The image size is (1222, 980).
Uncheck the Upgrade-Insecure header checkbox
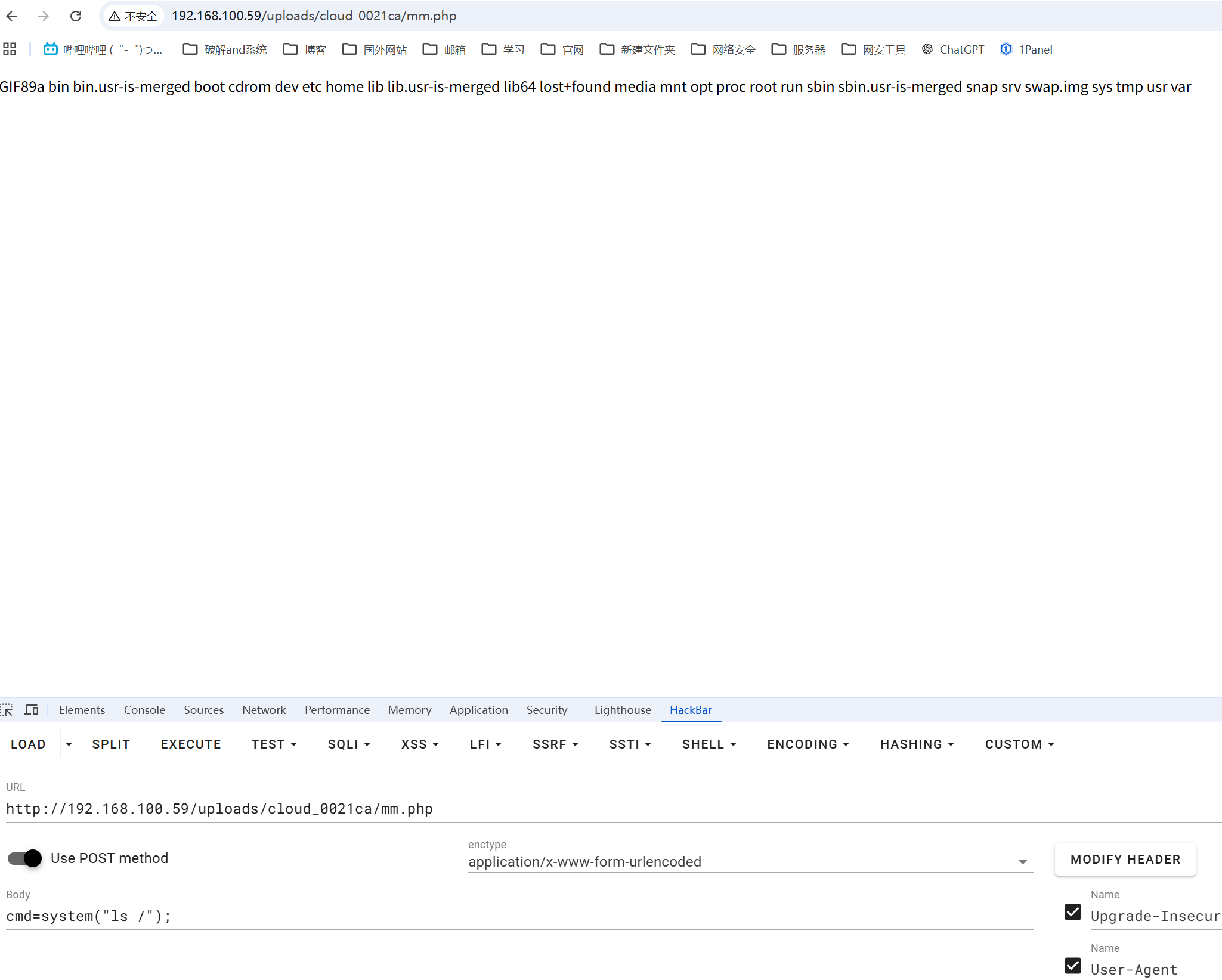coord(1072,912)
